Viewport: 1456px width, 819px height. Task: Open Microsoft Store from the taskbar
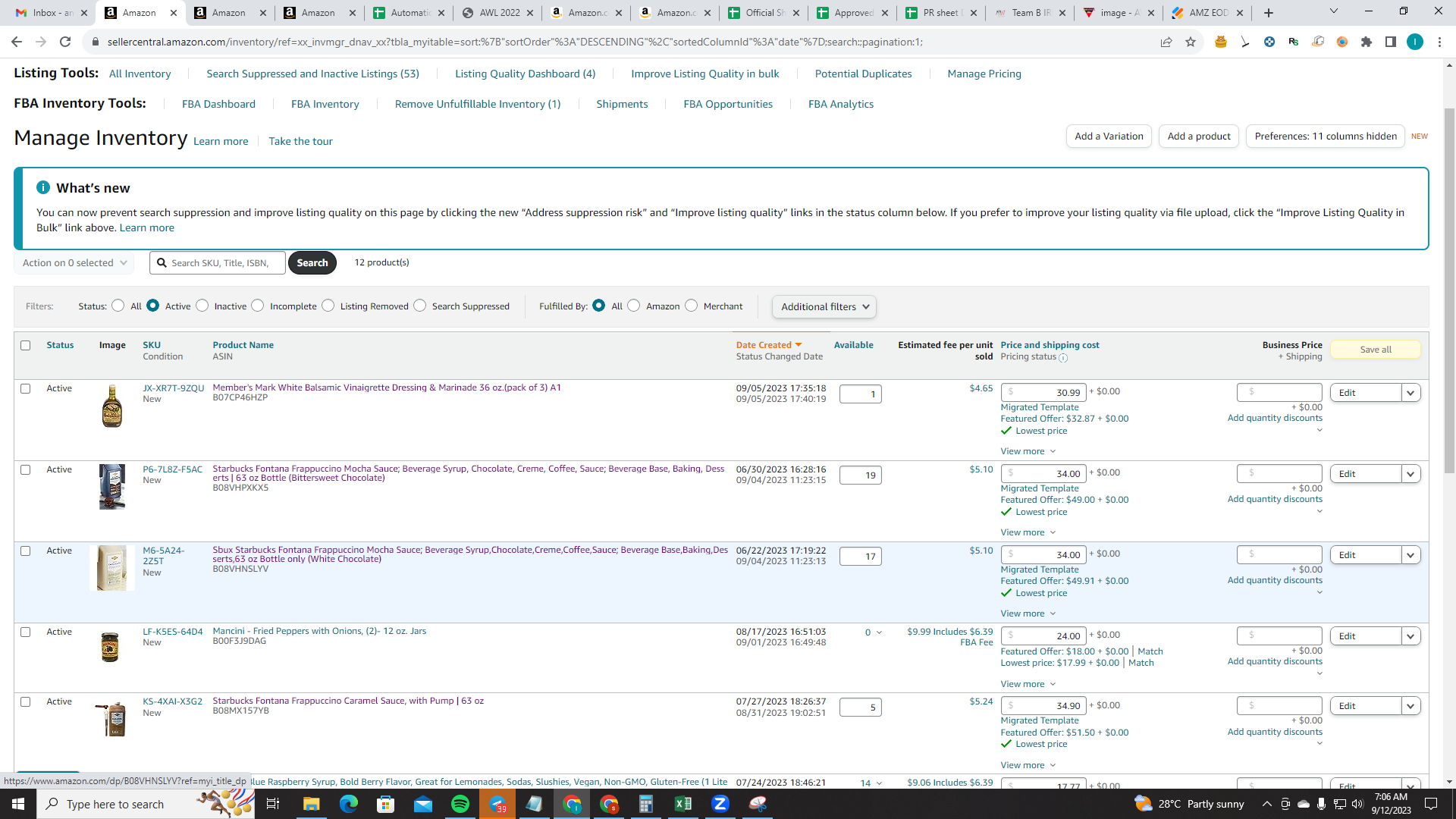(386, 804)
